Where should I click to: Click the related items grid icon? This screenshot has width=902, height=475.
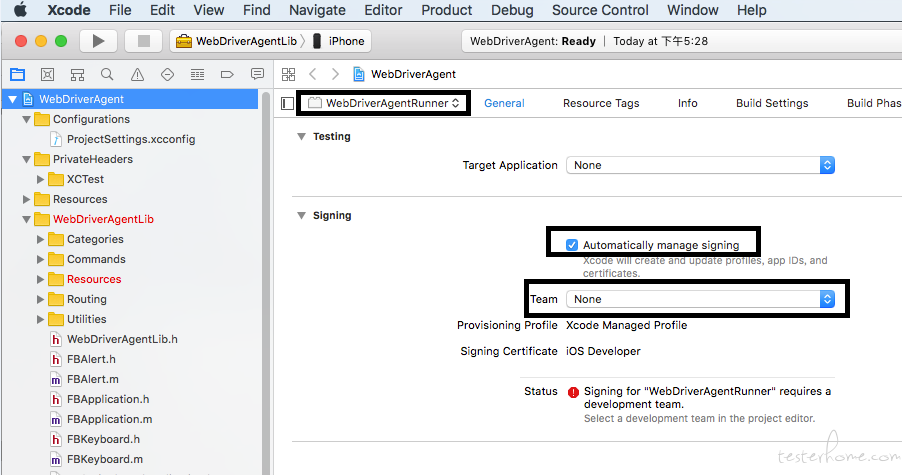288,74
